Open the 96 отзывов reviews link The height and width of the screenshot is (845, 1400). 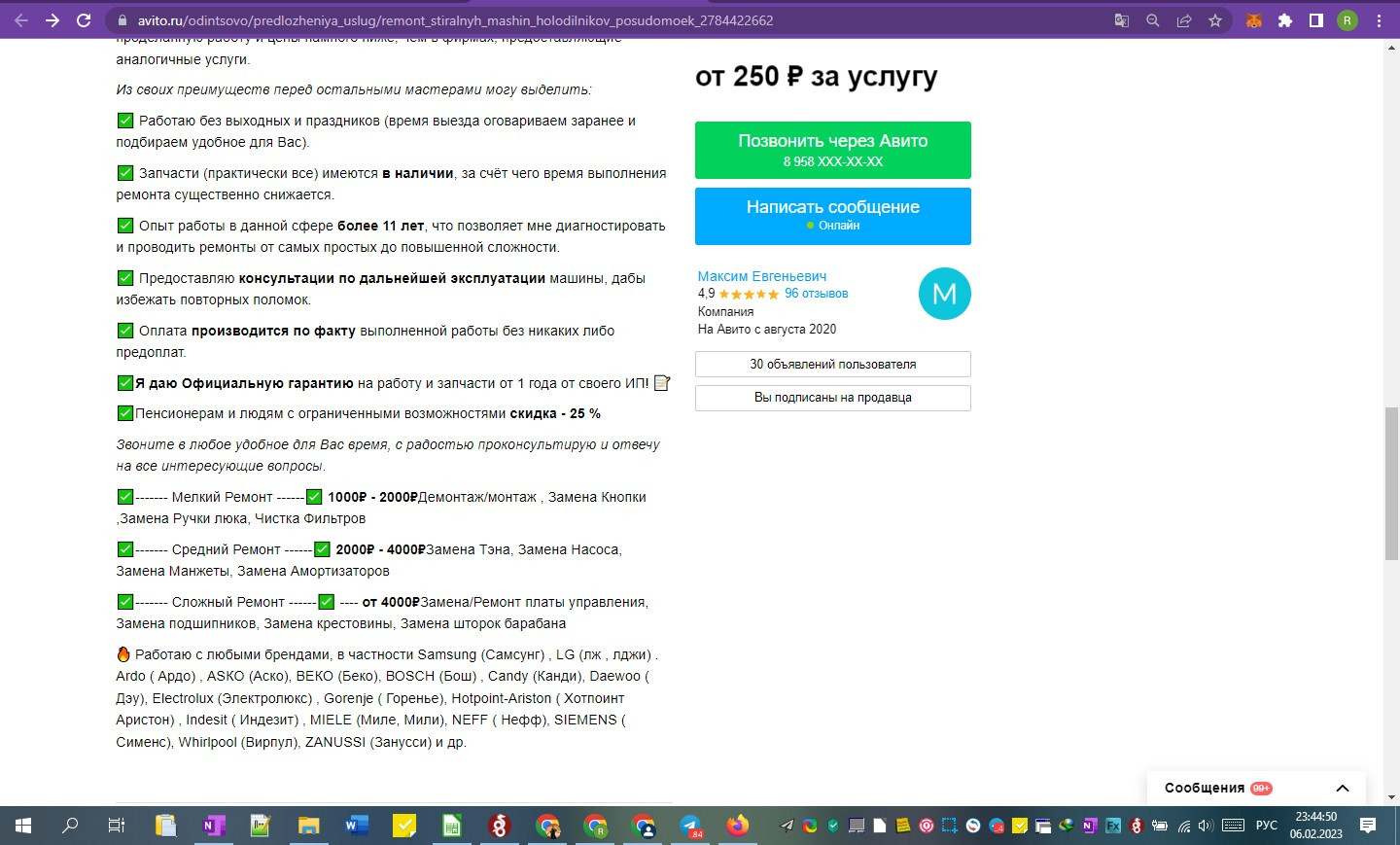click(x=817, y=294)
